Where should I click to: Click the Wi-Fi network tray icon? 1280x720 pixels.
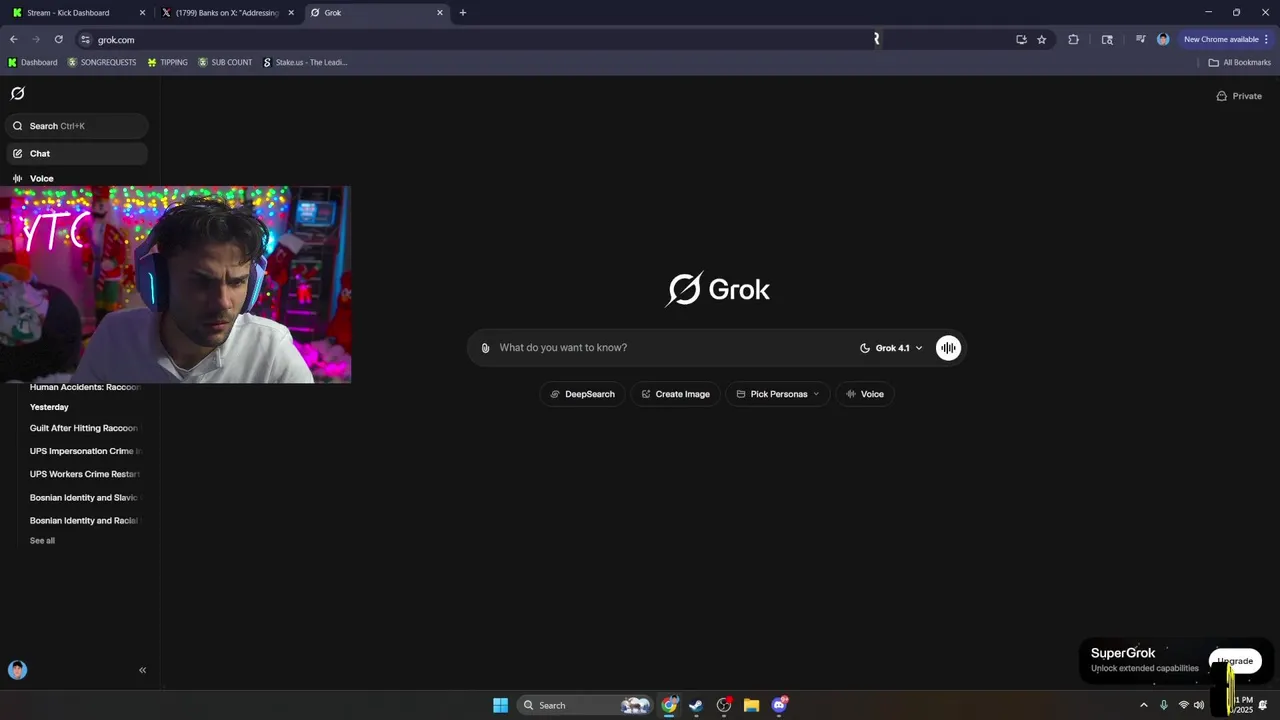(x=1184, y=705)
